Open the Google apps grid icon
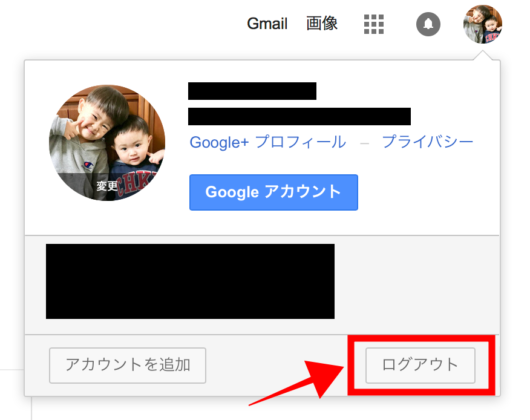530x420 pixels. click(x=374, y=24)
